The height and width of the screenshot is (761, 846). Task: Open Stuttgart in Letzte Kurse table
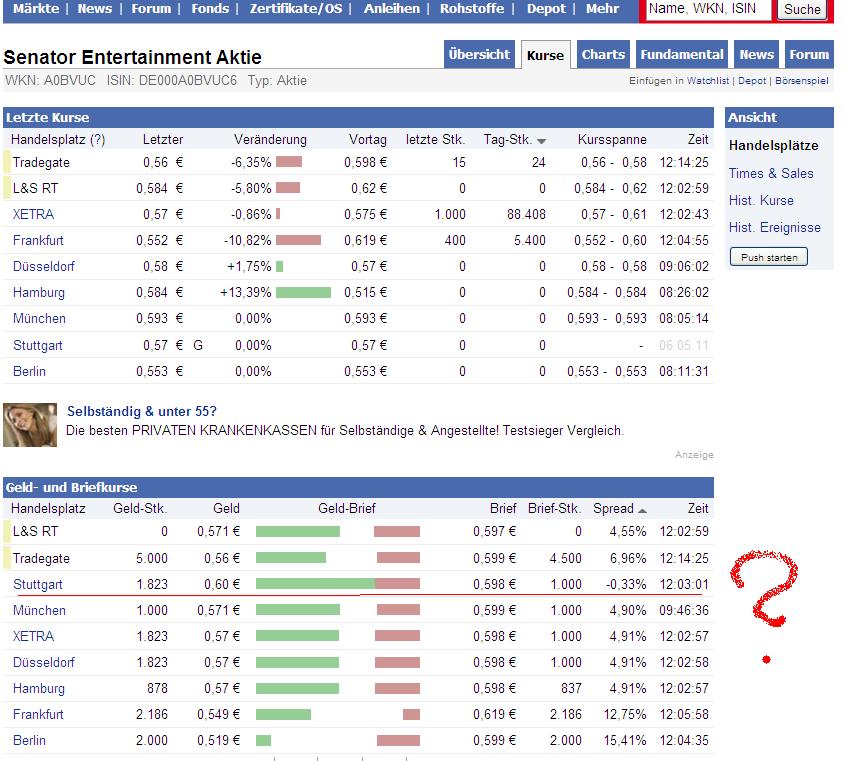coord(38,345)
